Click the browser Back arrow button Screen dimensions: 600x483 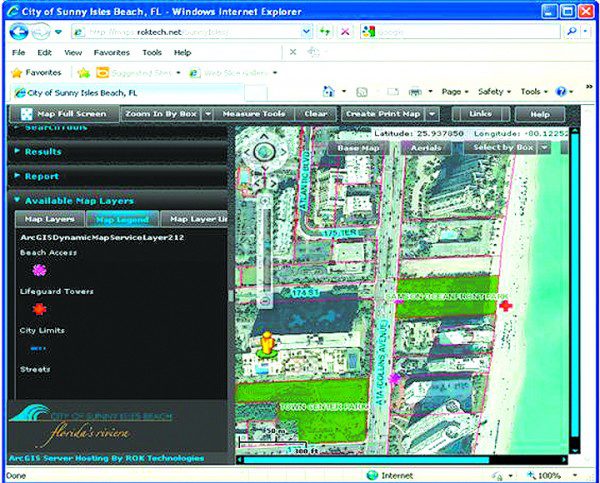pos(17,31)
